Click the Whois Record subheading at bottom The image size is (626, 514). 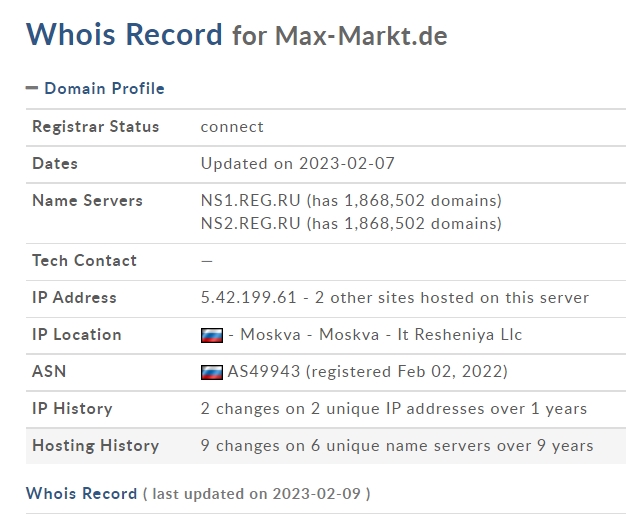coord(81,494)
